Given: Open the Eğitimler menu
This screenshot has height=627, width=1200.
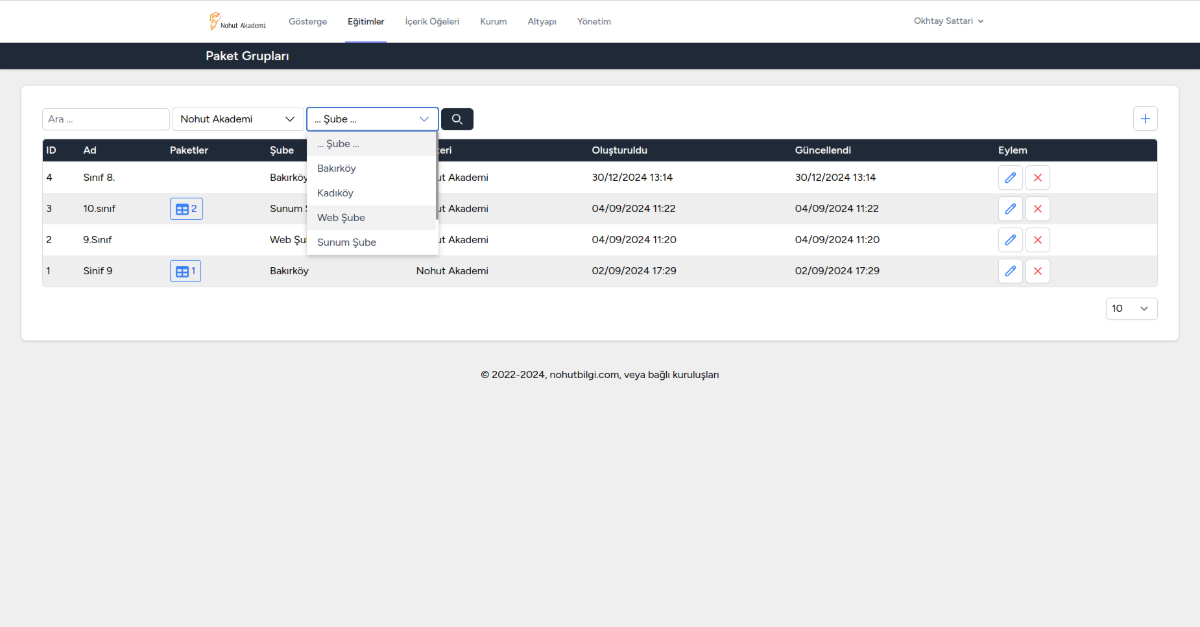Looking at the screenshot, I should [x=365, y=21].
